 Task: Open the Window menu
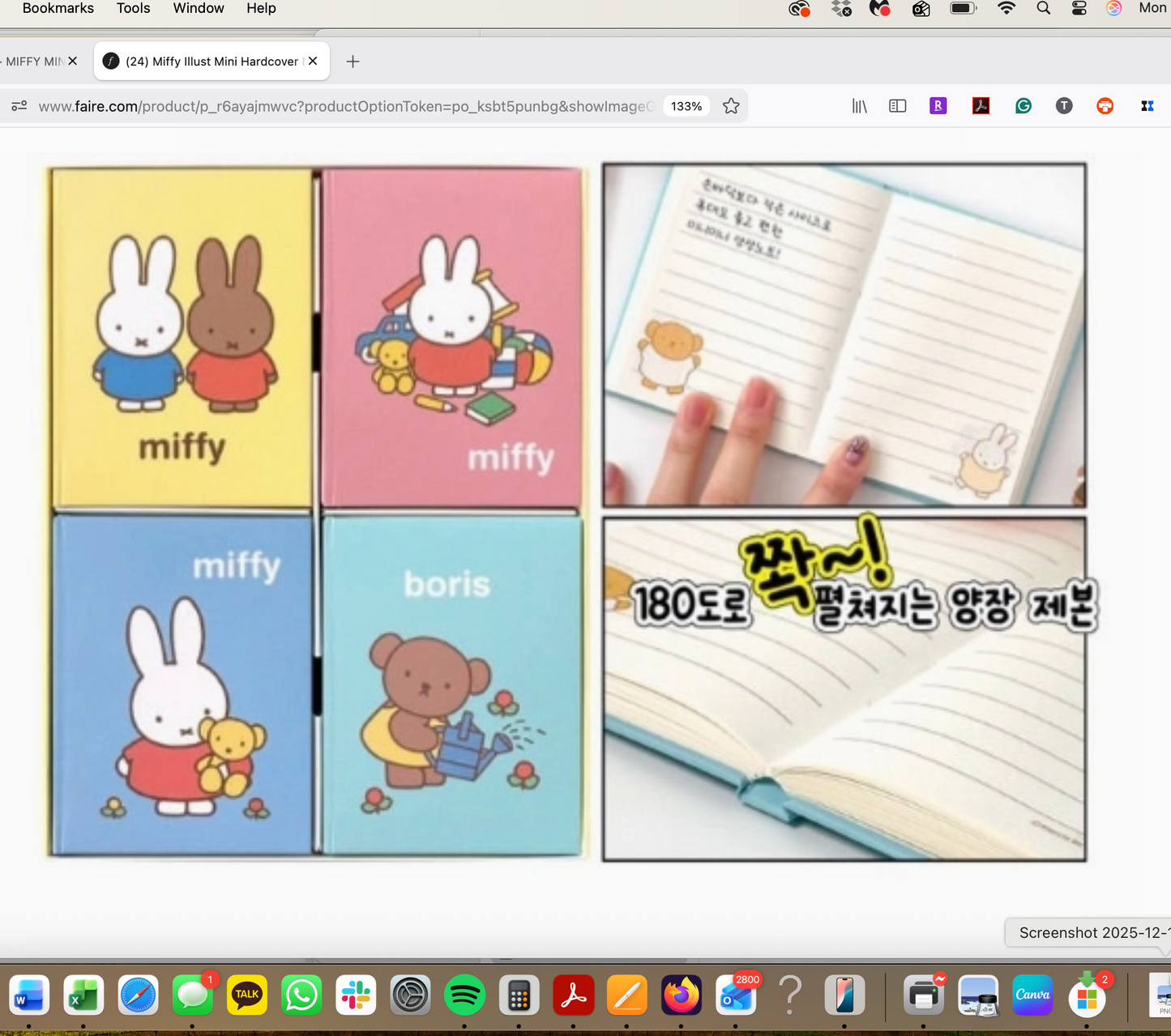[x=199, y=8]
